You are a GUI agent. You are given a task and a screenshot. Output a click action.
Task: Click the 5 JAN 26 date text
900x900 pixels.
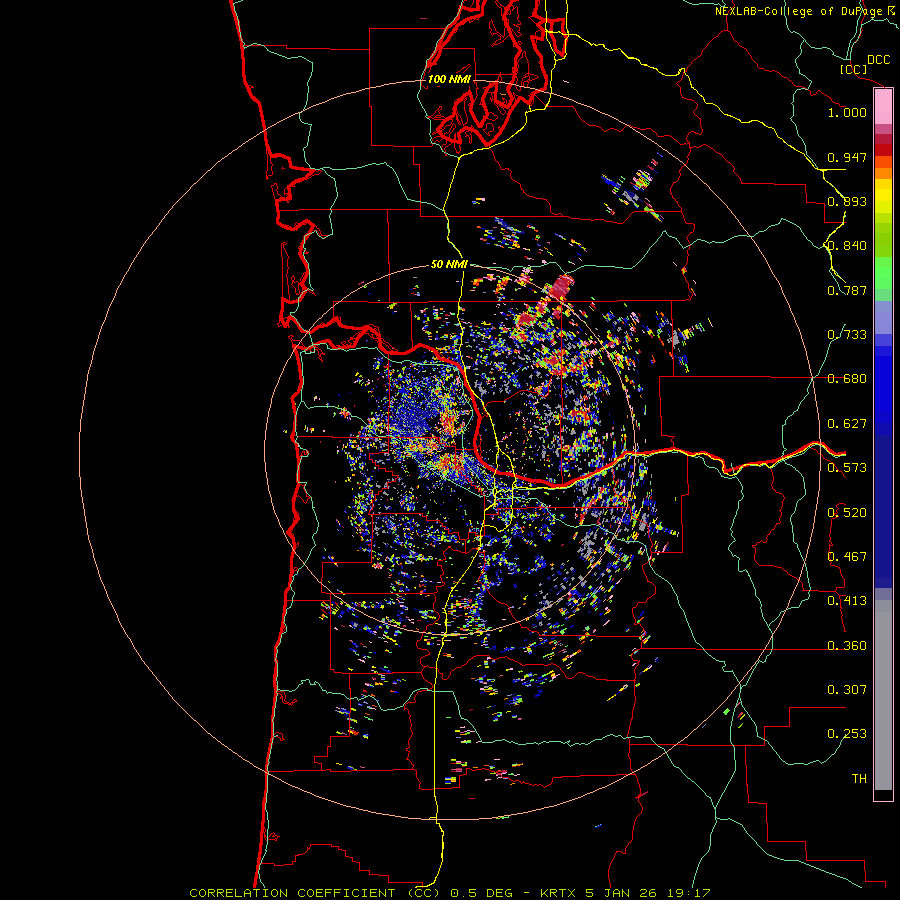[623, 893]
